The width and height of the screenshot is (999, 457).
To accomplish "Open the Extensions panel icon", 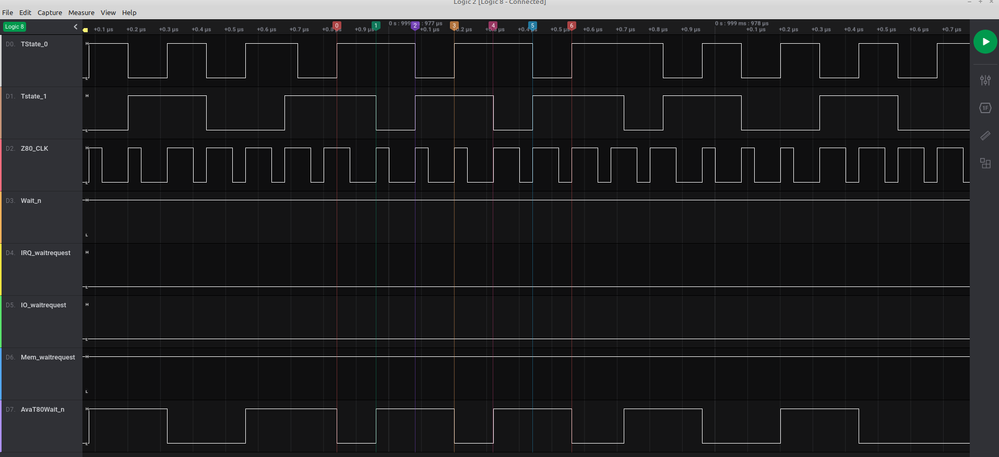I will pos(985,163).
